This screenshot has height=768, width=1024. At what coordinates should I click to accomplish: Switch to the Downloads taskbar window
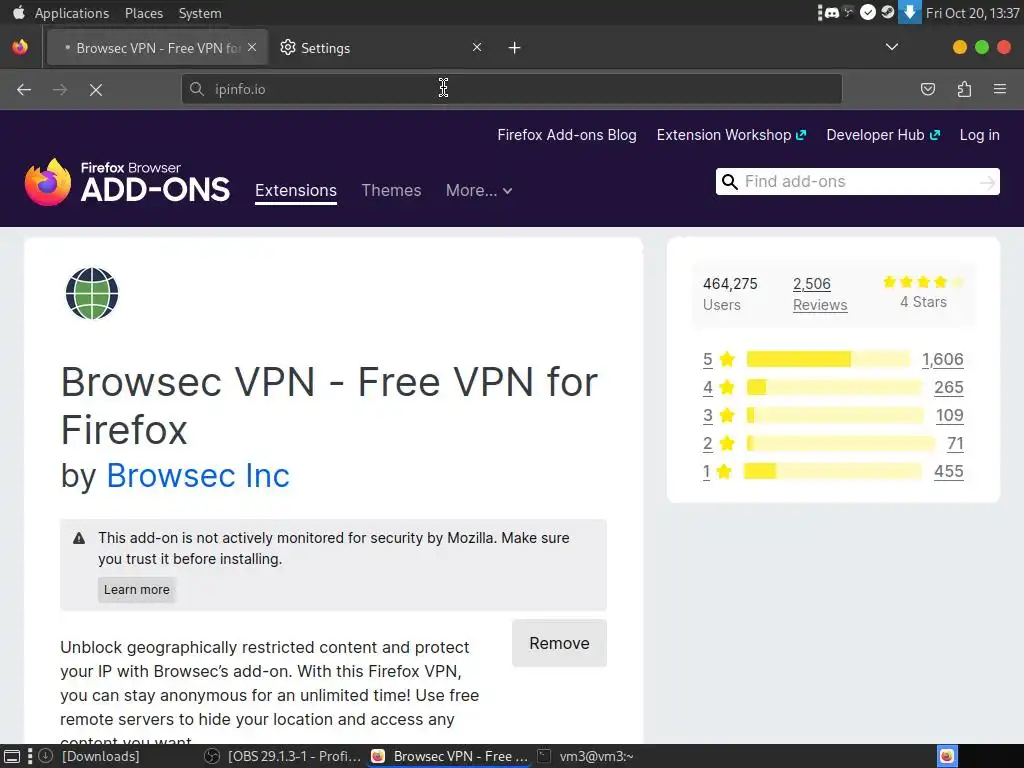click(90, 756)
